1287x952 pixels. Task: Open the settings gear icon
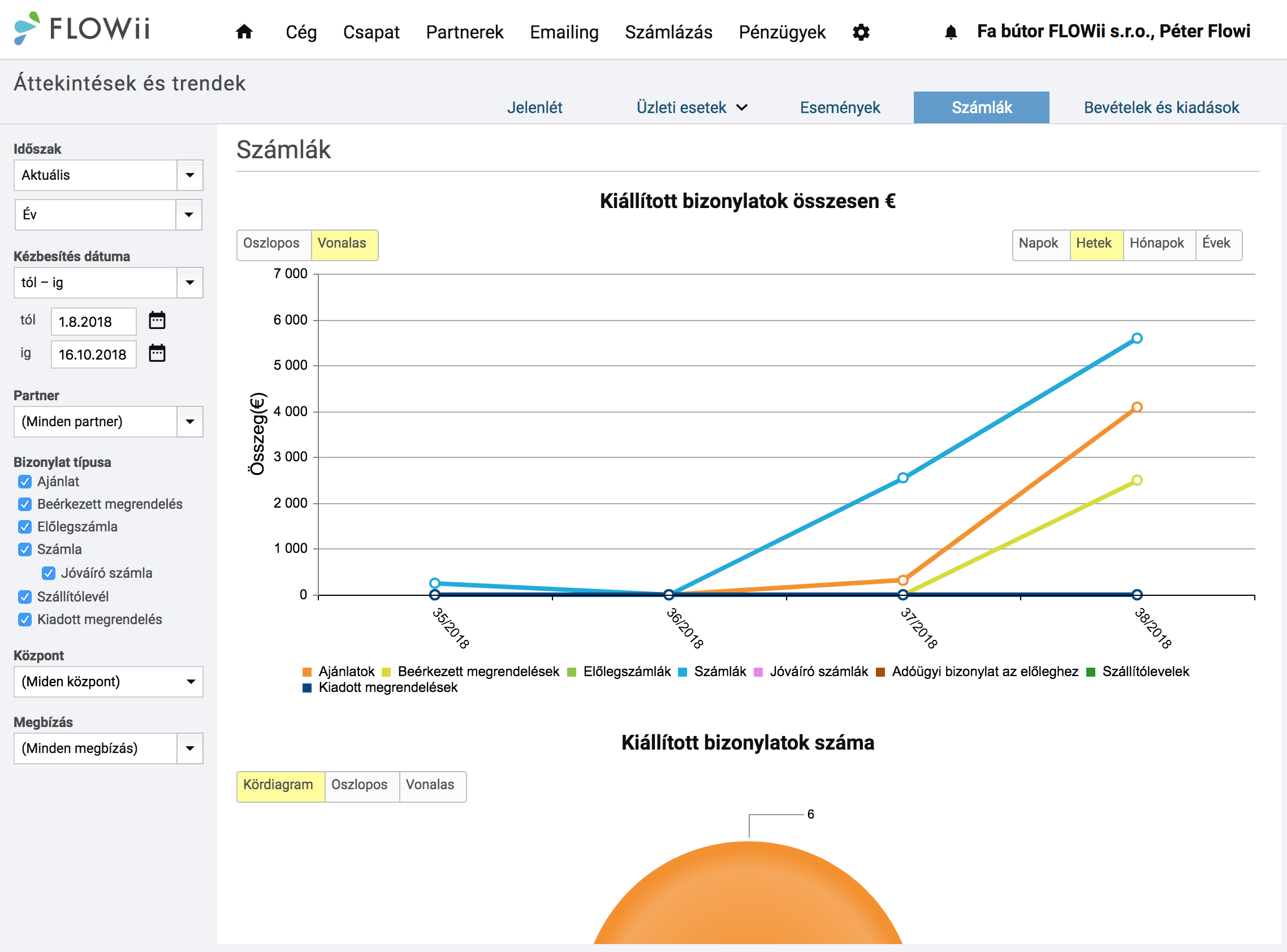[x=861, y=32]
